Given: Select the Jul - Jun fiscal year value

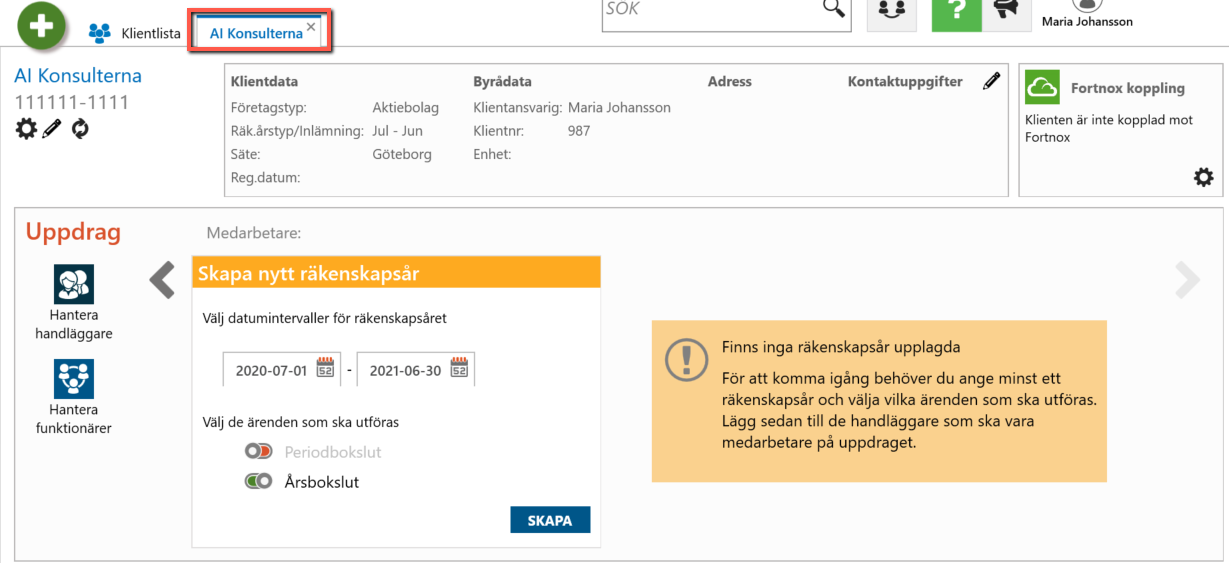Looking at the screenshot, I should point(397,131).
